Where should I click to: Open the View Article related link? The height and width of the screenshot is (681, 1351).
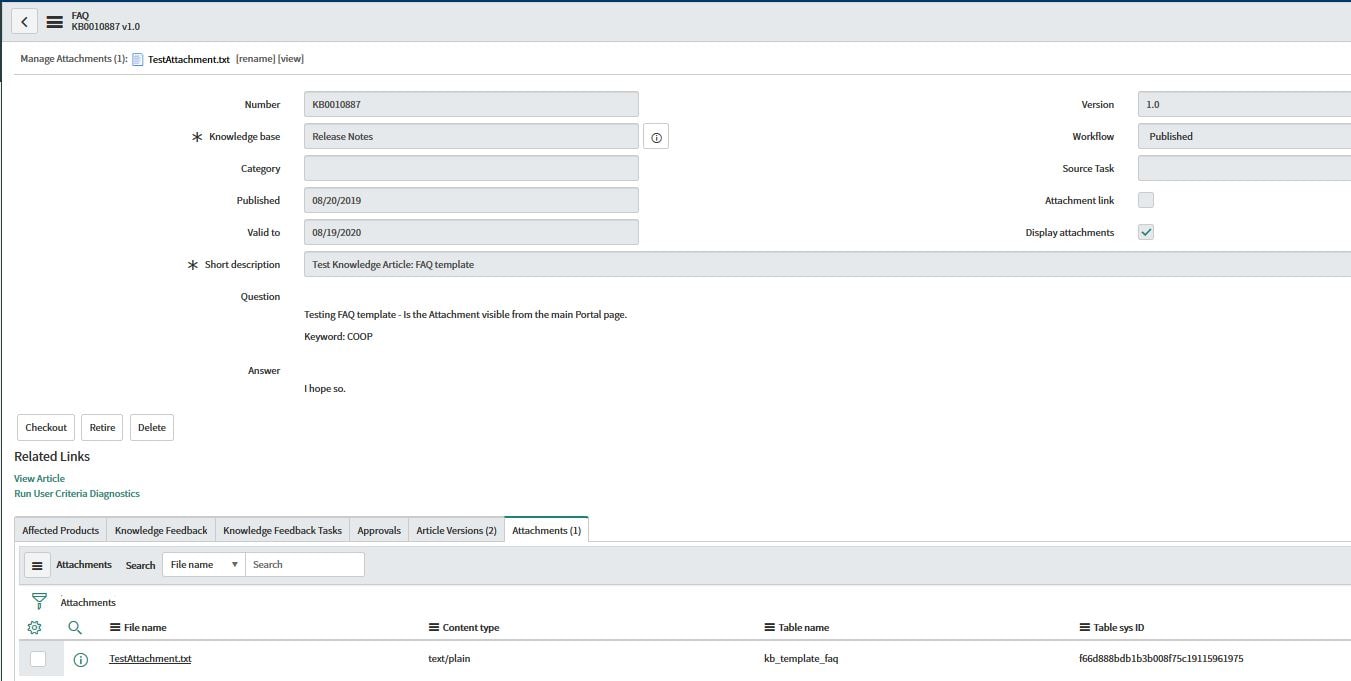(39, 478)
